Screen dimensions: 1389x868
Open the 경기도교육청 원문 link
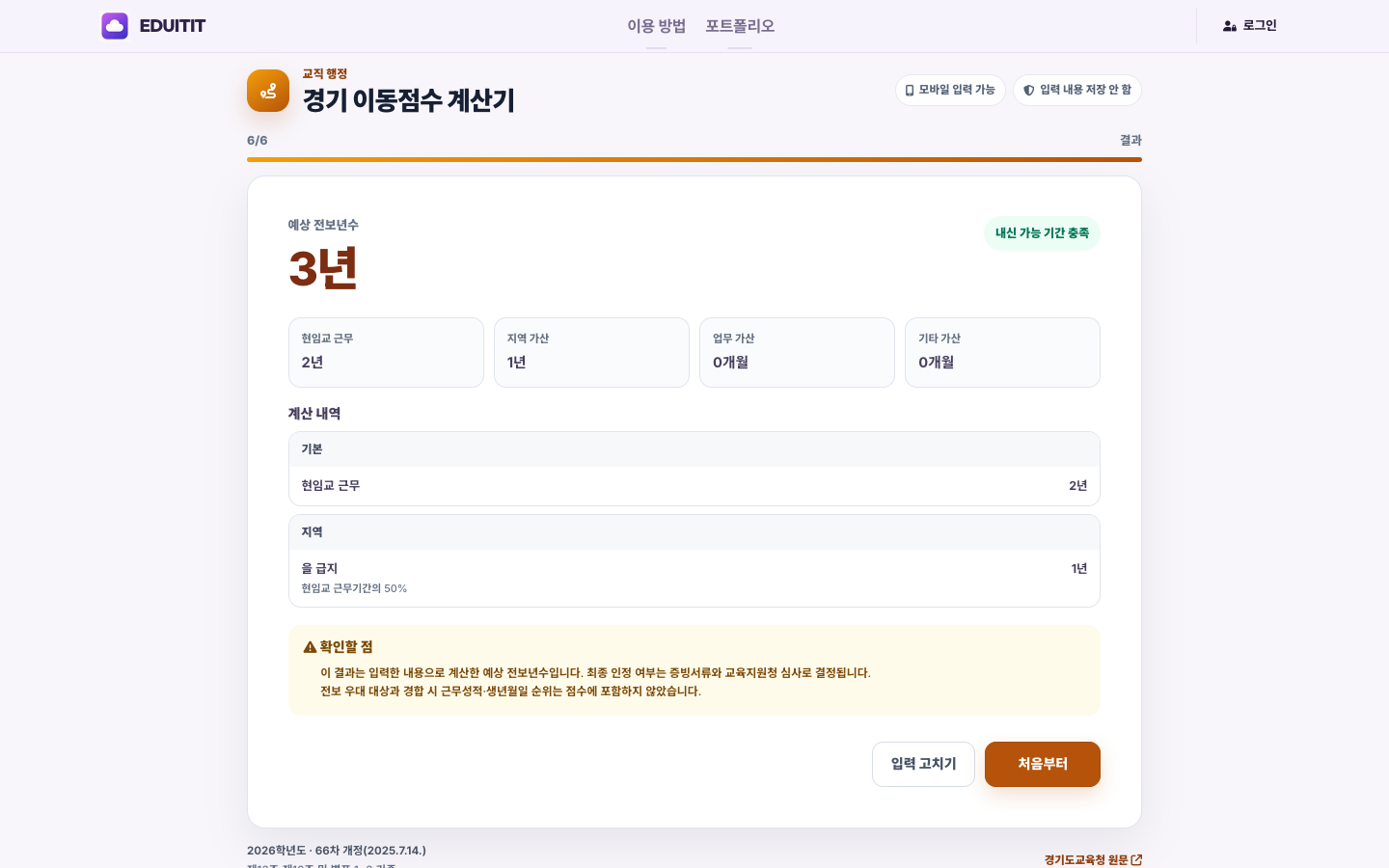[x=1093, y=859]
